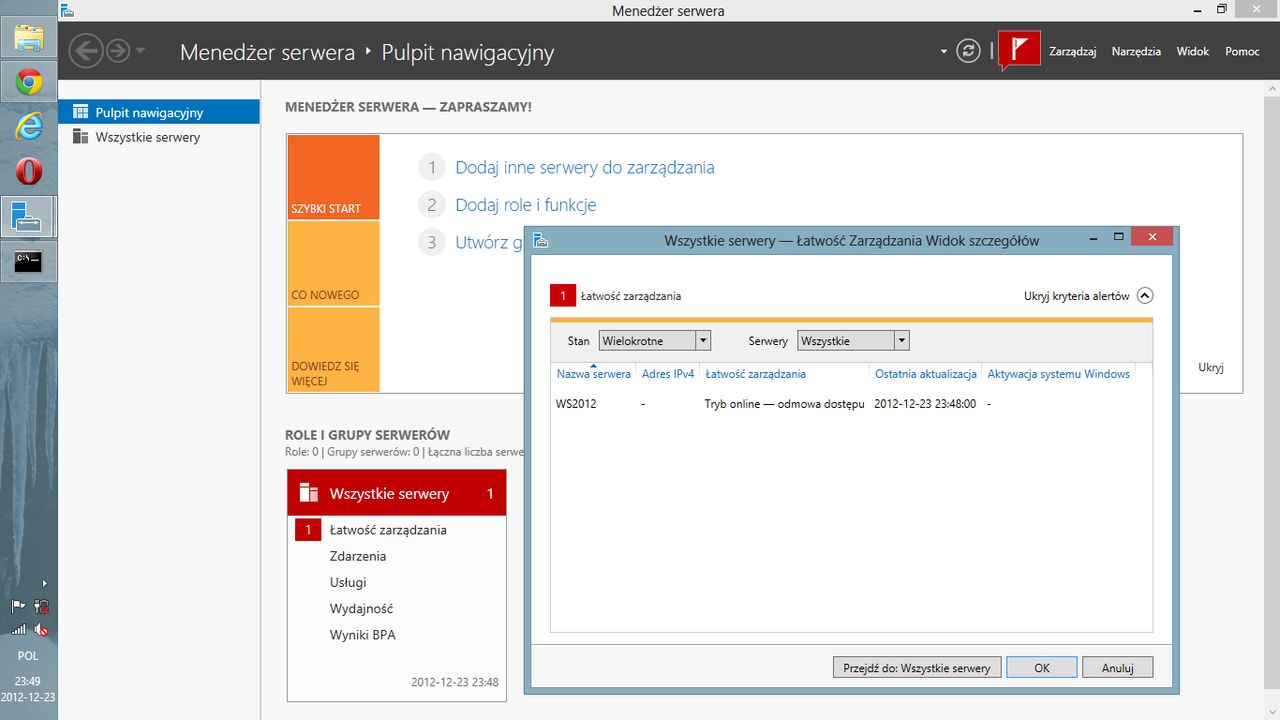Select the DOWIEDZ SIĘ WIĘCEJ tile
The width and height of the screenshot is (1280, 720).
click(333, 349)
